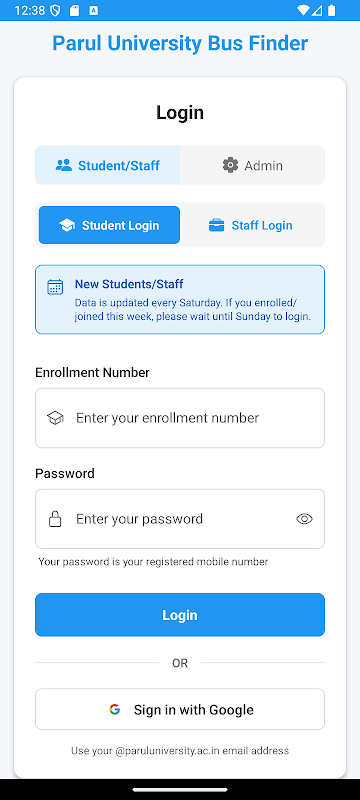Tap the Parul University Bus Finder title
360x800 pixels.
click(x=180, y=43)
